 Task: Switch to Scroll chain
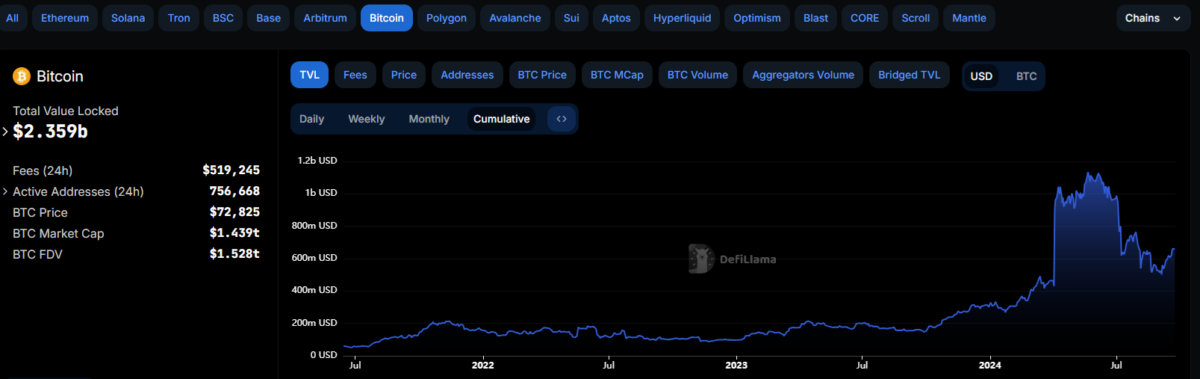coord(915,18)
